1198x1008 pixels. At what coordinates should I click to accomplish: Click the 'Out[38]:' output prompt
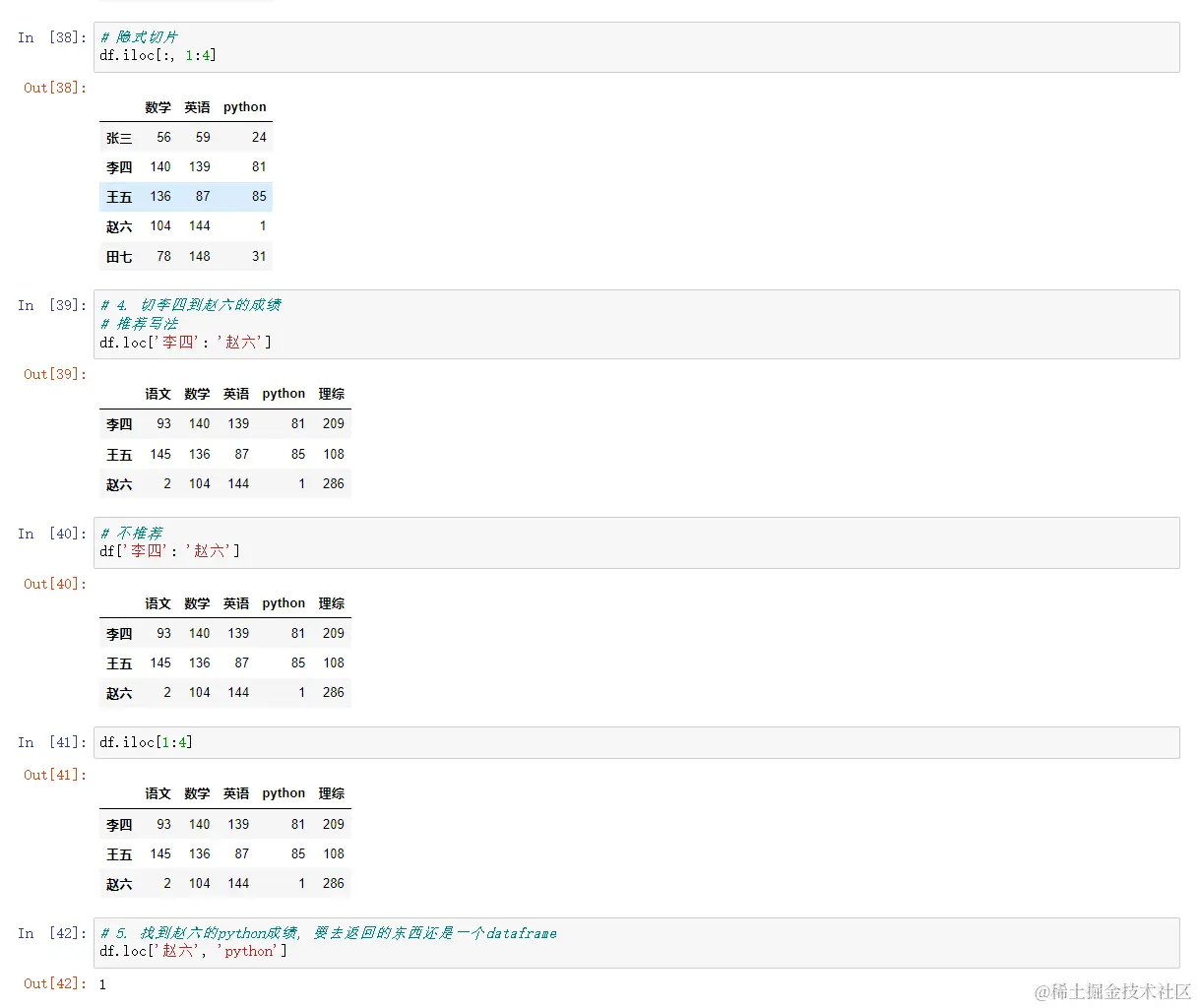pos(55,88)
